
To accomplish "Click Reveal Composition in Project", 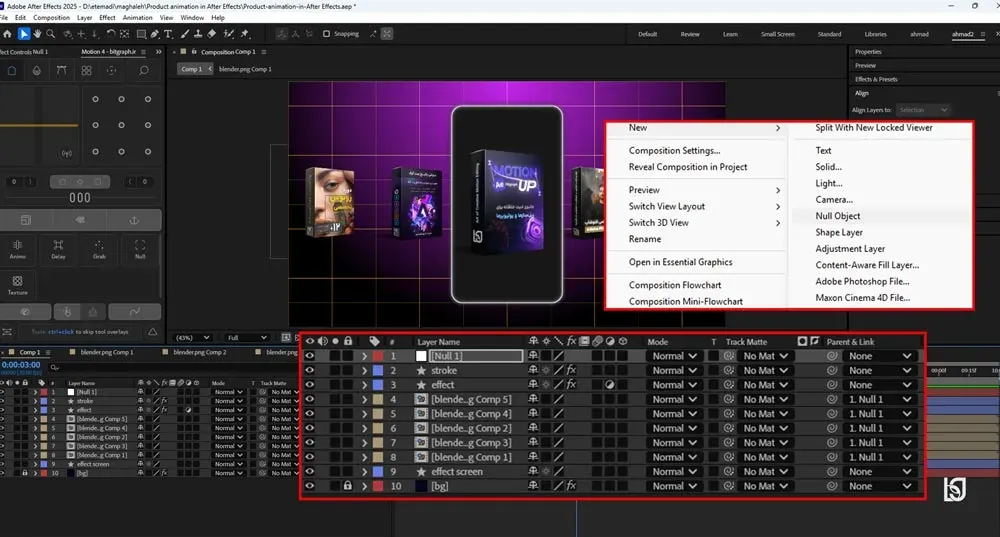I will click(x=688, y=167).
